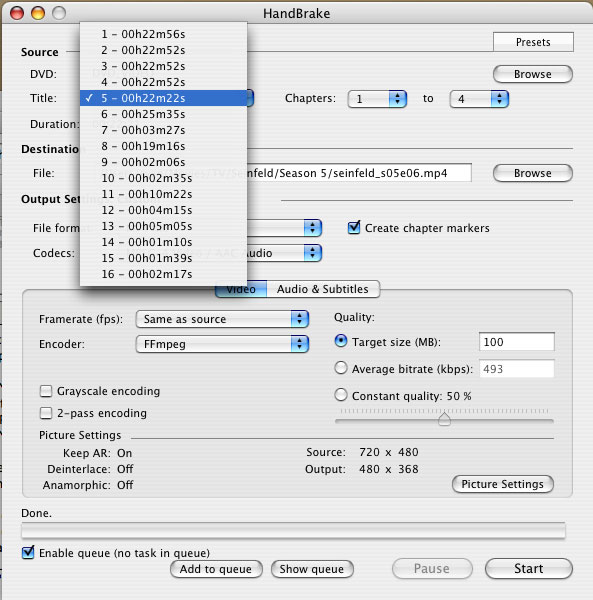Choose title 11 – 00h10m22s
593x600 pixels.
(x=163, y=194)
